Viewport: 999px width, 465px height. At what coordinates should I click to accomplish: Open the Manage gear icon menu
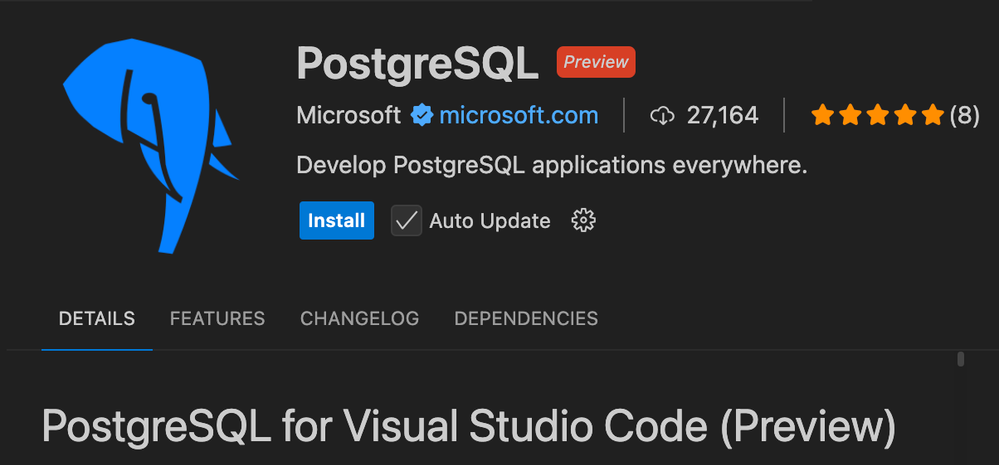pos(582,221)
